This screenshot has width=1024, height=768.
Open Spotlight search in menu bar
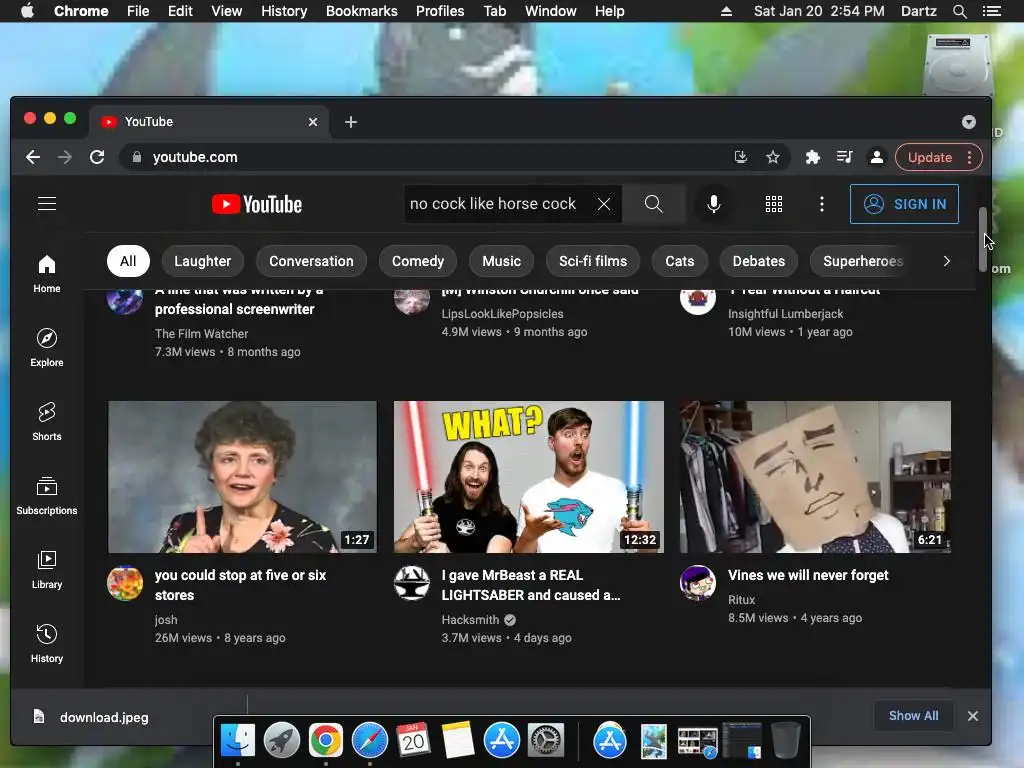pyautogui.click(x=959, y=11)
